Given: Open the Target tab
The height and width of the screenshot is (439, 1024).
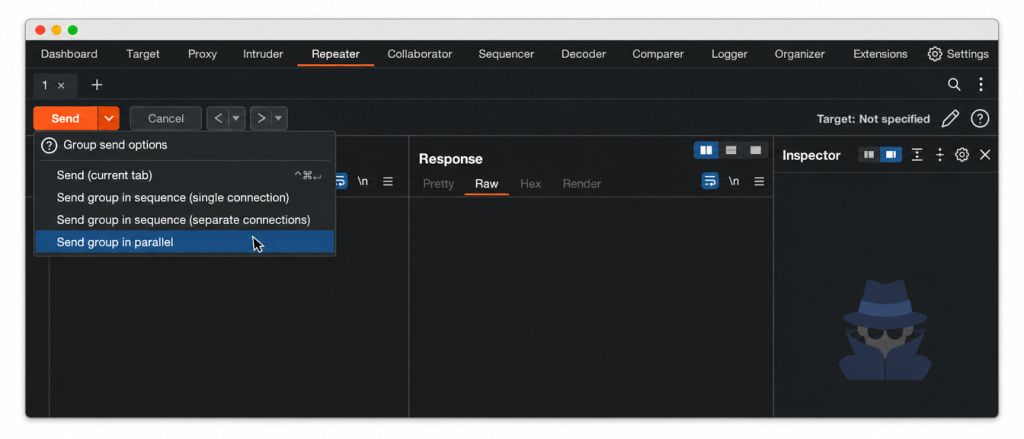Looking at the screenshot, I should pyautogui.click(x=143, y=54).
